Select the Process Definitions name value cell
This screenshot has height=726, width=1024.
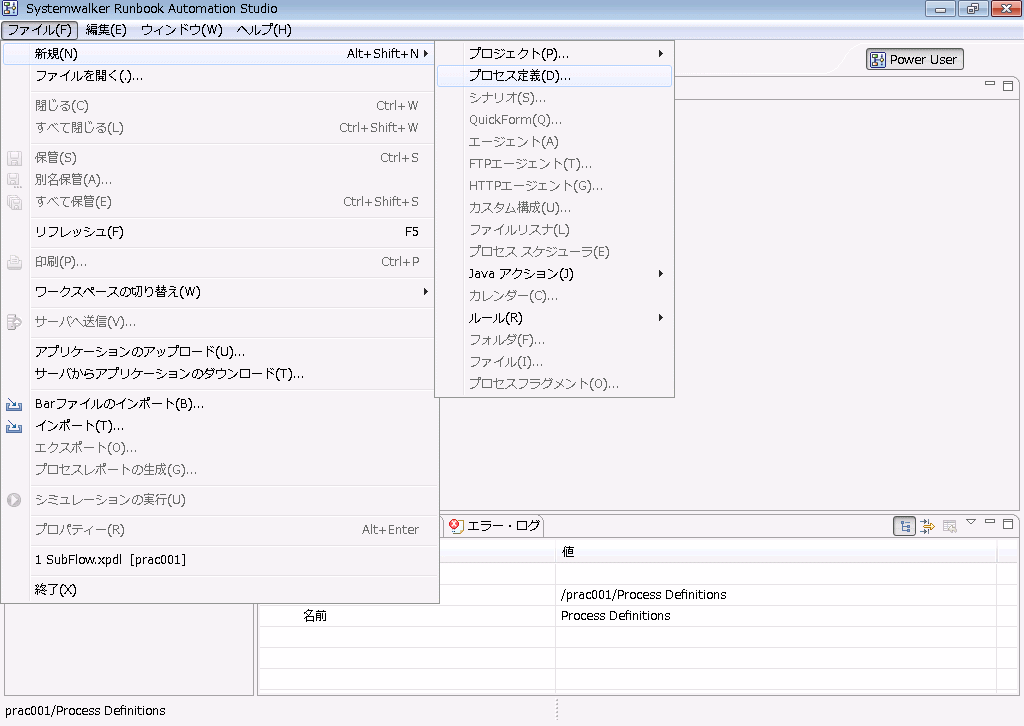(x=776, y=616)
